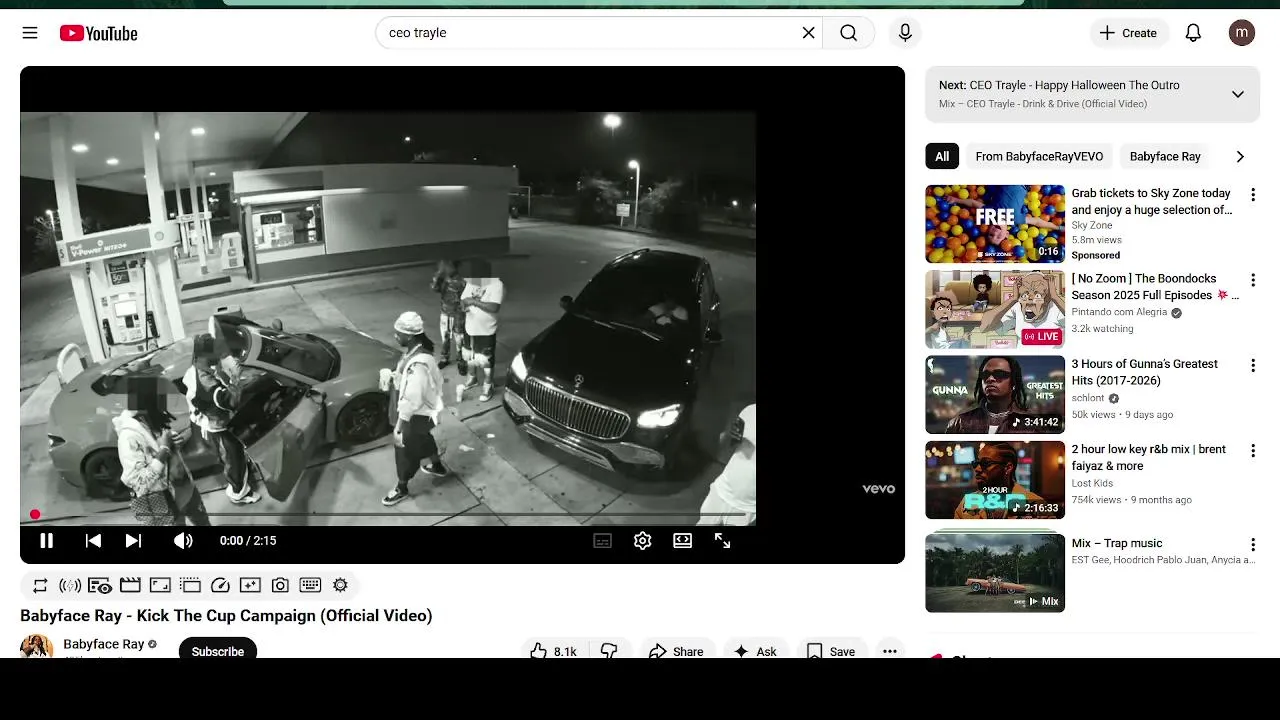Screen dimensions: 1280x720
Task: Start voice search with microphone
Action: pyautogui.click(x=905, y=33)
